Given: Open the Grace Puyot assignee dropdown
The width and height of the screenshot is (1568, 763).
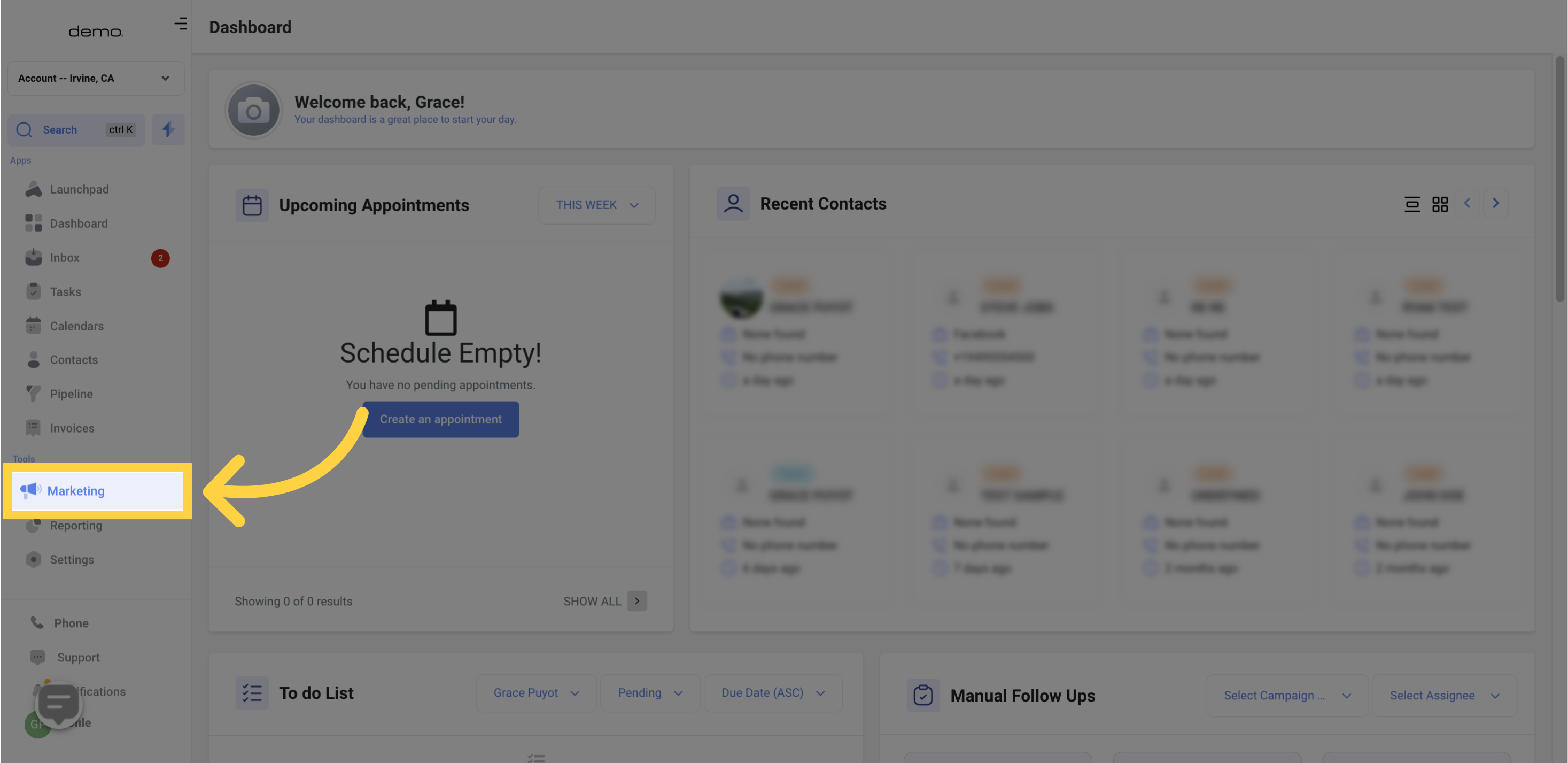Looking at the screenshot, I should [536, 693].
